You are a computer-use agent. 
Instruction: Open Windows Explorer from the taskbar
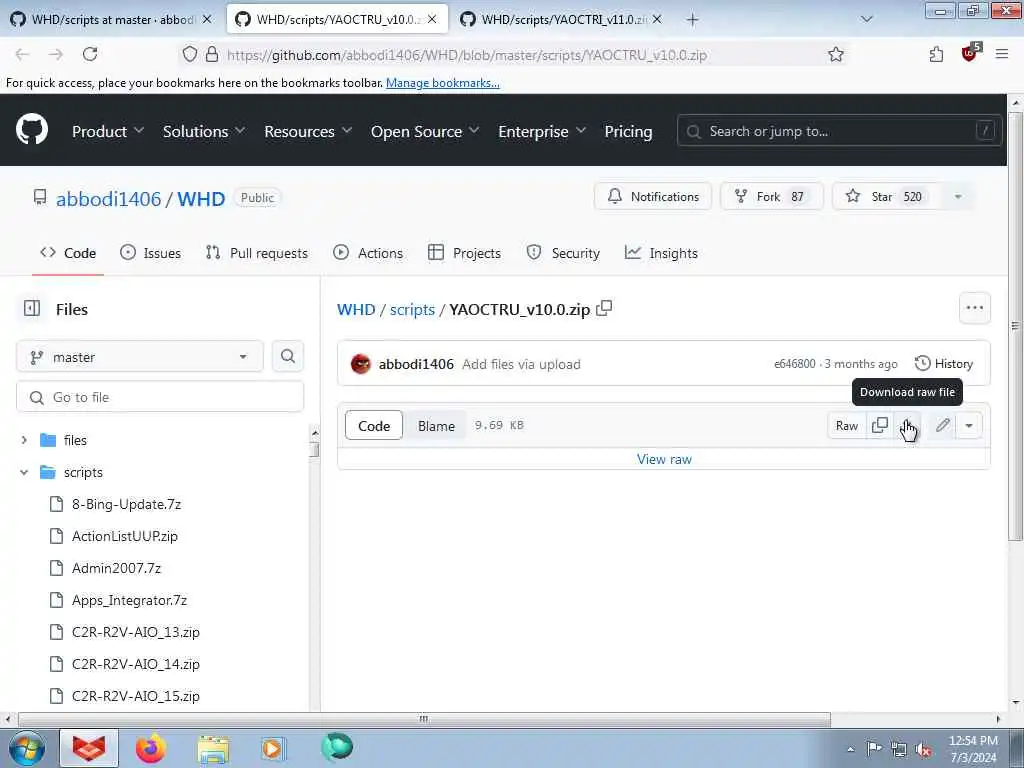(x=213, y=749)
